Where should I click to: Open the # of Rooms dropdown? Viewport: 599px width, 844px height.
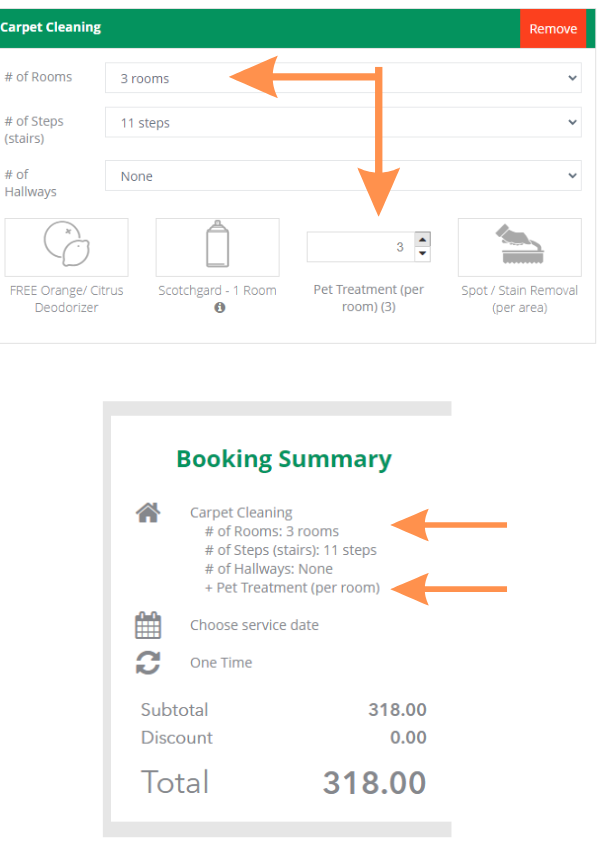point(343,78)
